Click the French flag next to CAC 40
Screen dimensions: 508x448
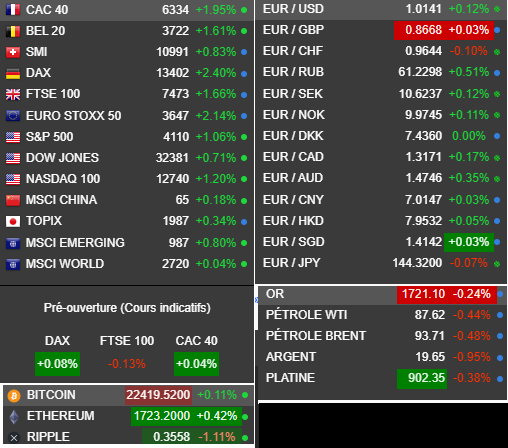point(13,10)
